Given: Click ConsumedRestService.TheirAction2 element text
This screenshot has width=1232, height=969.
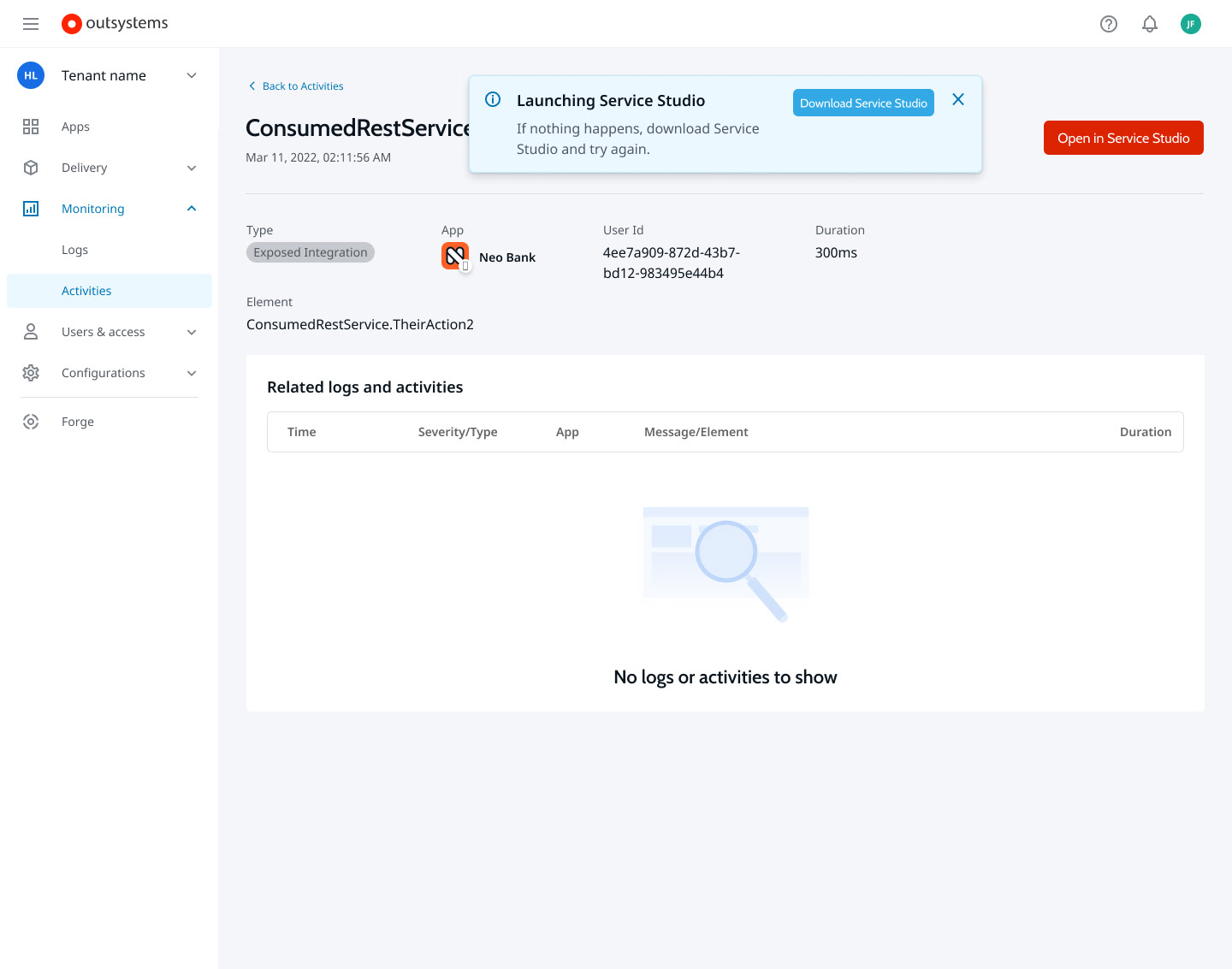Looking at the screenshot, I should 360,324.
